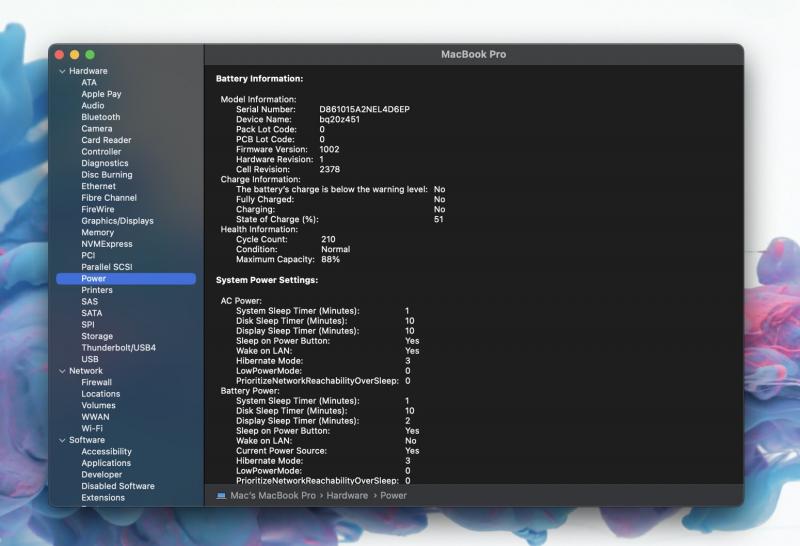The image size is (800, 546).
Task: Open Fibre Channel in the sidebar
Action: pos(109,197)
